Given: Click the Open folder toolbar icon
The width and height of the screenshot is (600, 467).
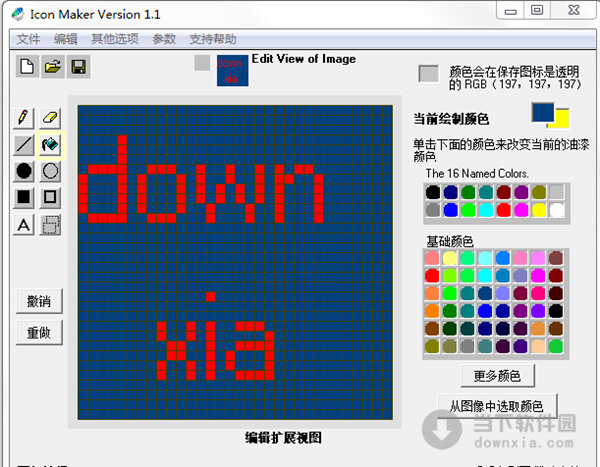Looking at the screenshot, I should click(53, 67).
